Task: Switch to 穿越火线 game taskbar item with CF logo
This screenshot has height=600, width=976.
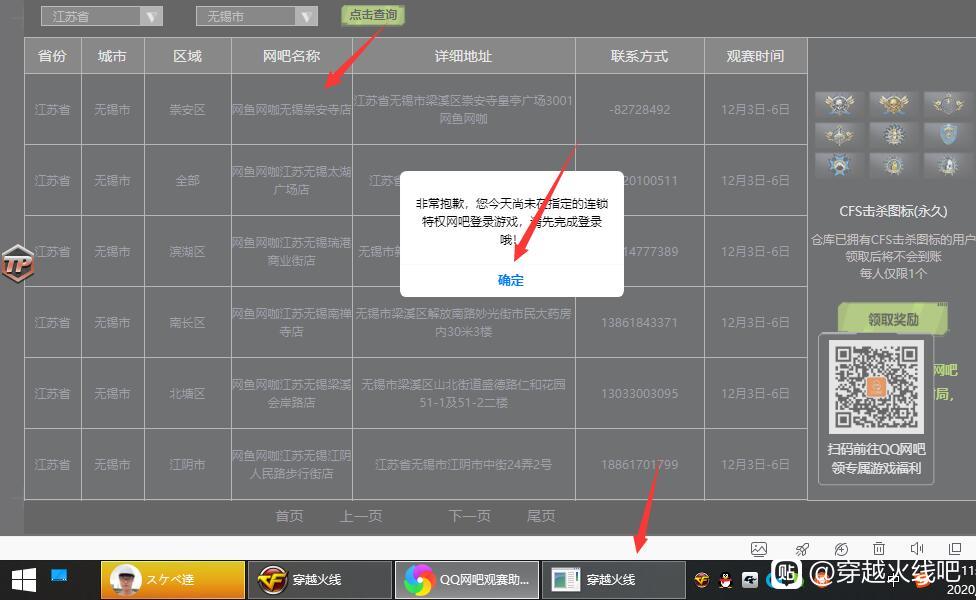Action: [x=320, y=580]
